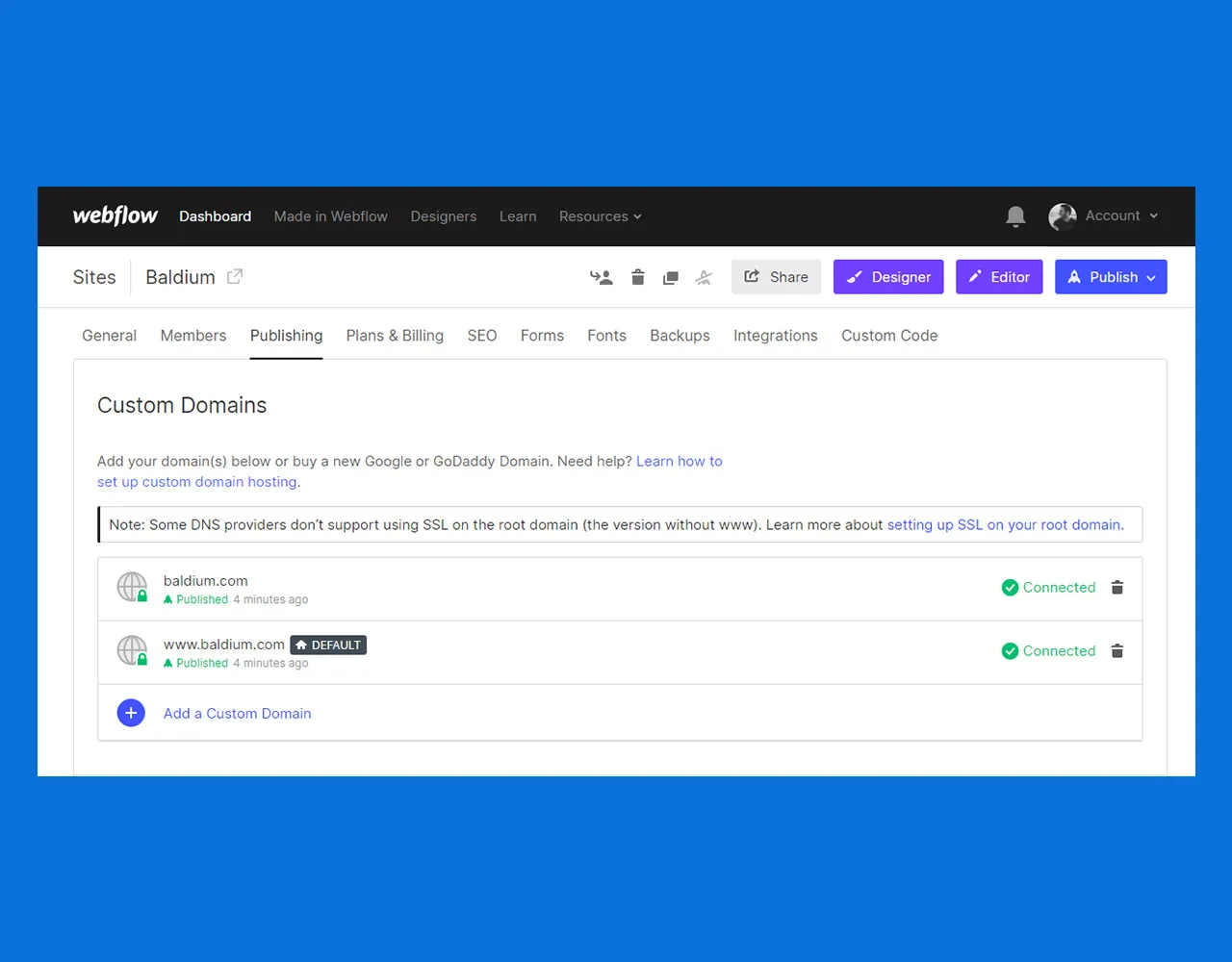Open the notifications bell
Screen dimensions: 1232x962
click(x=1015, y=216)
